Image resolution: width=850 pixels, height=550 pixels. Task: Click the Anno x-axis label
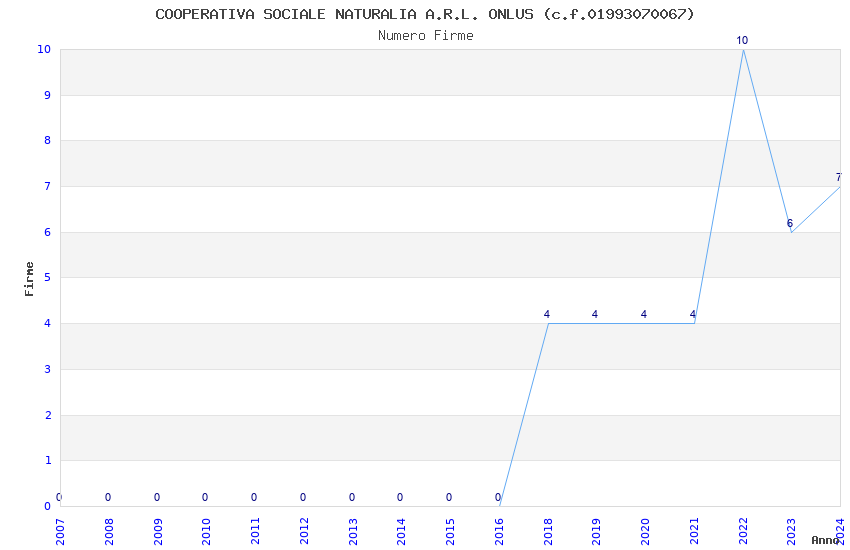coord(825,540)
